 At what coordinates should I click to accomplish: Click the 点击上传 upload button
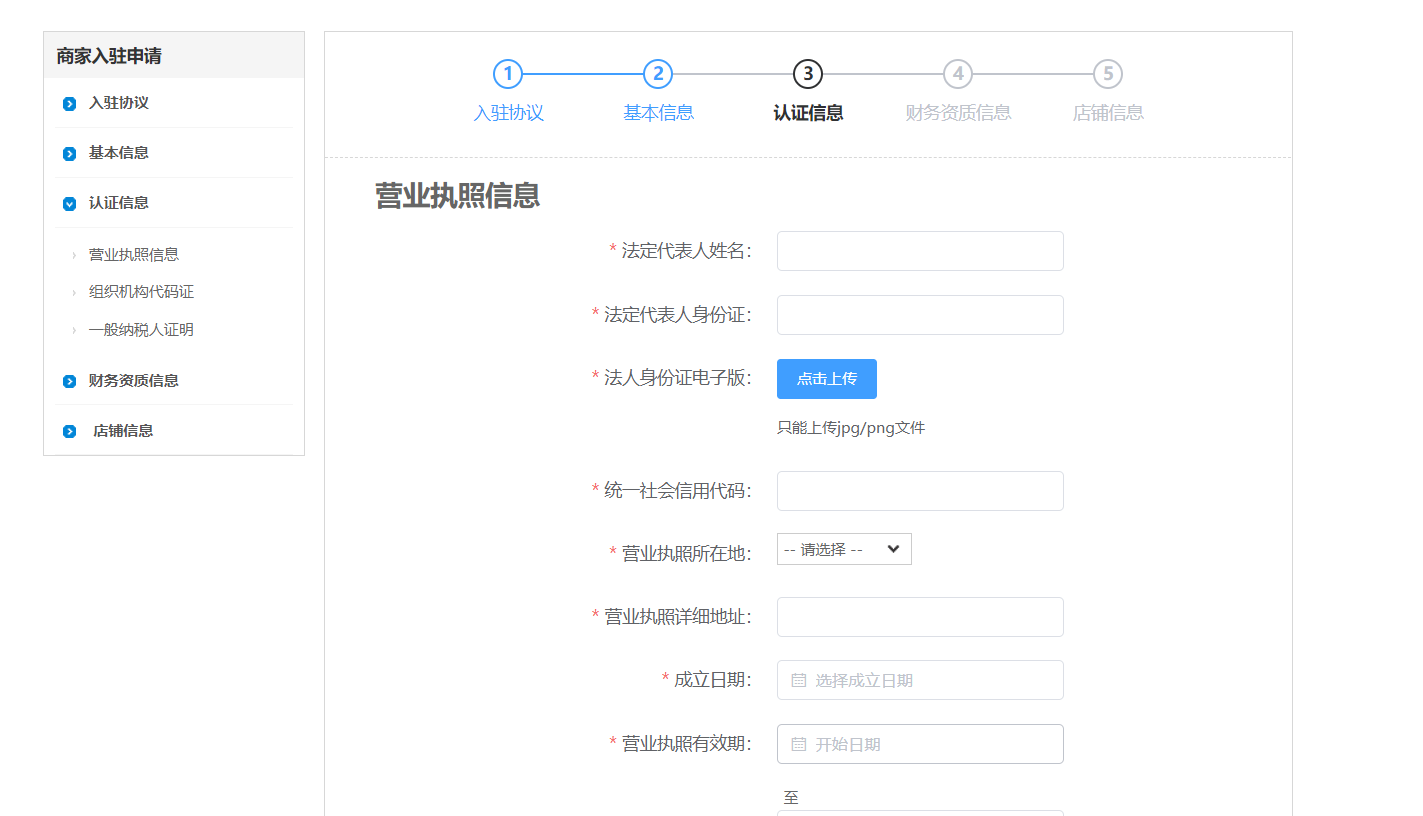click(827, 379)
